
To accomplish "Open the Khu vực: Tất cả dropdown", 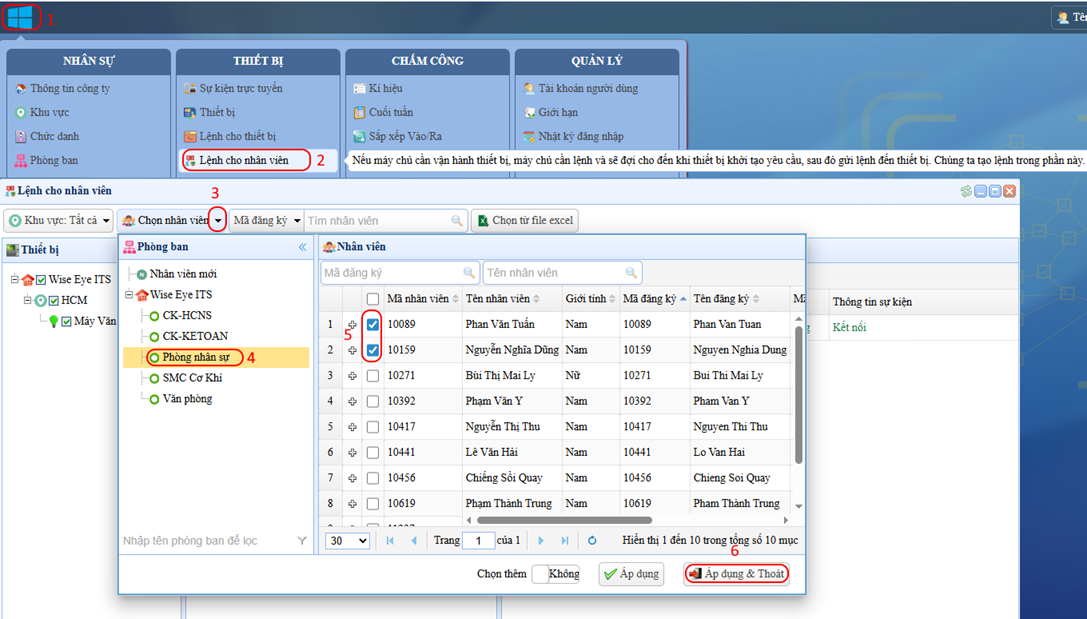I will [58, 220].
